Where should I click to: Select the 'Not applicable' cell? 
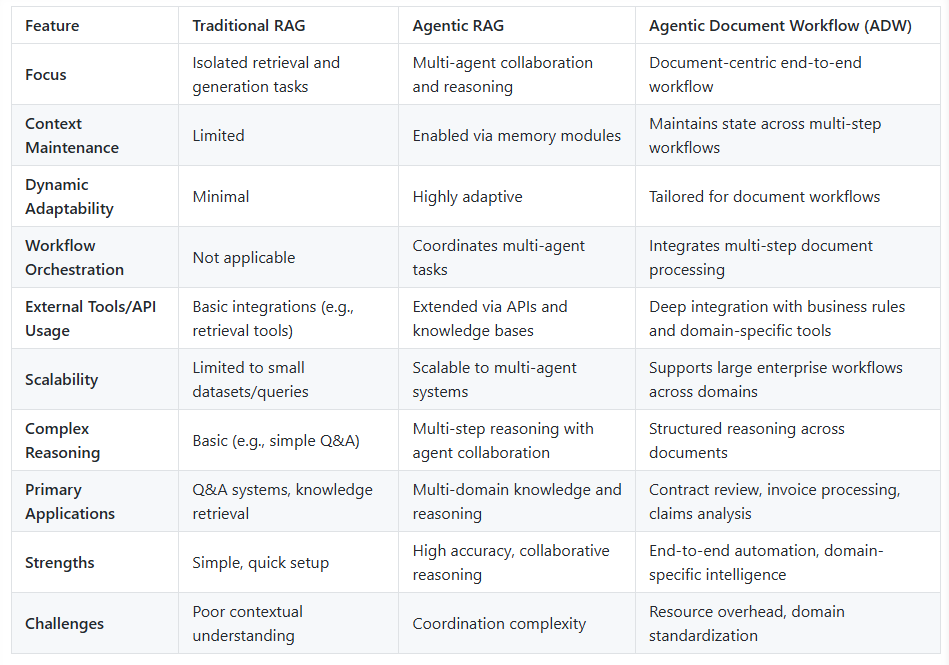coord(244,258)
